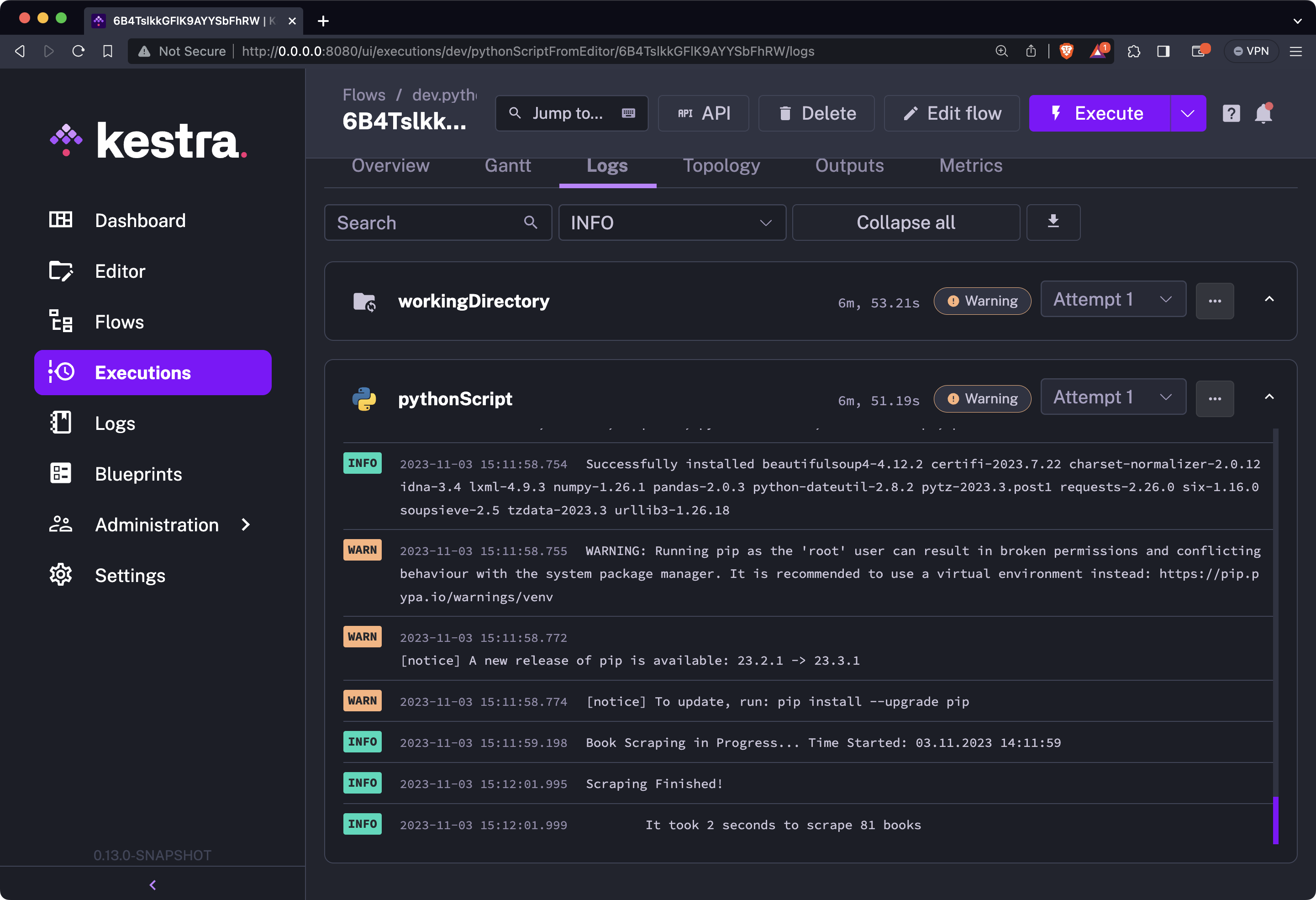
Task: Open Attempt 1 dropdown for pythonScript
Action: (x=1113, y=397)
